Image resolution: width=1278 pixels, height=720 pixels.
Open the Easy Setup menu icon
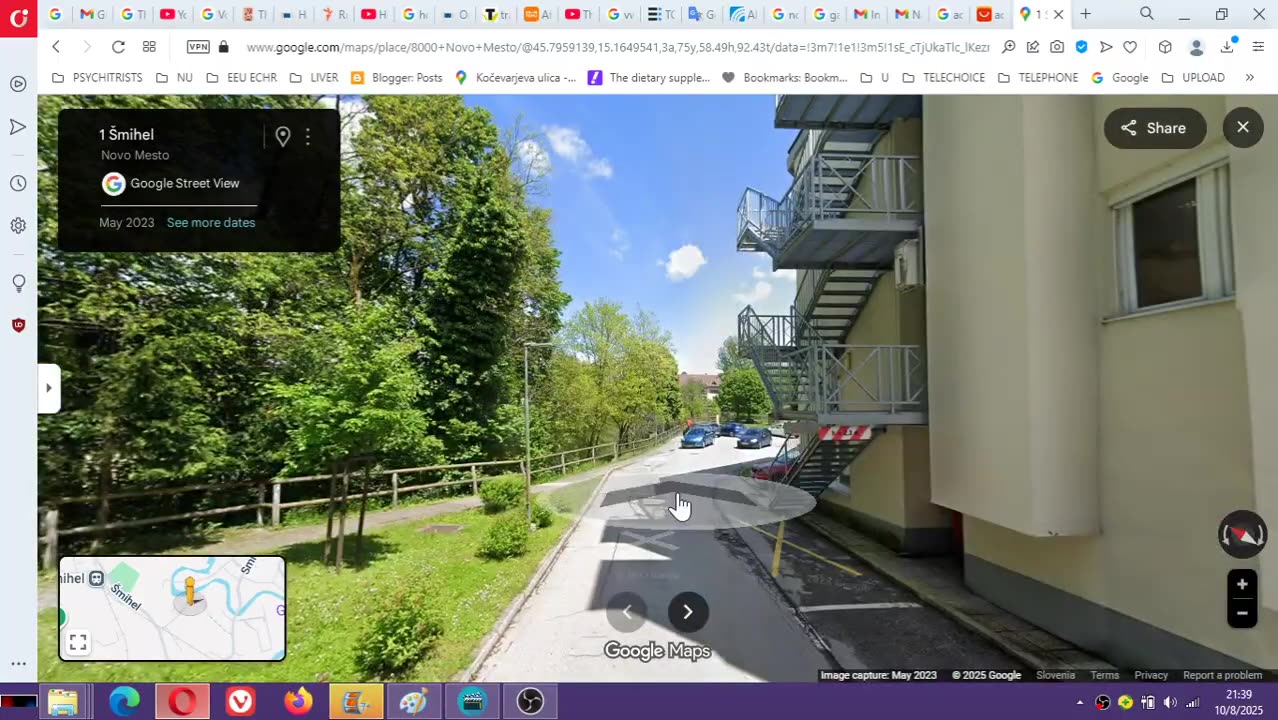pos(1258,47)
